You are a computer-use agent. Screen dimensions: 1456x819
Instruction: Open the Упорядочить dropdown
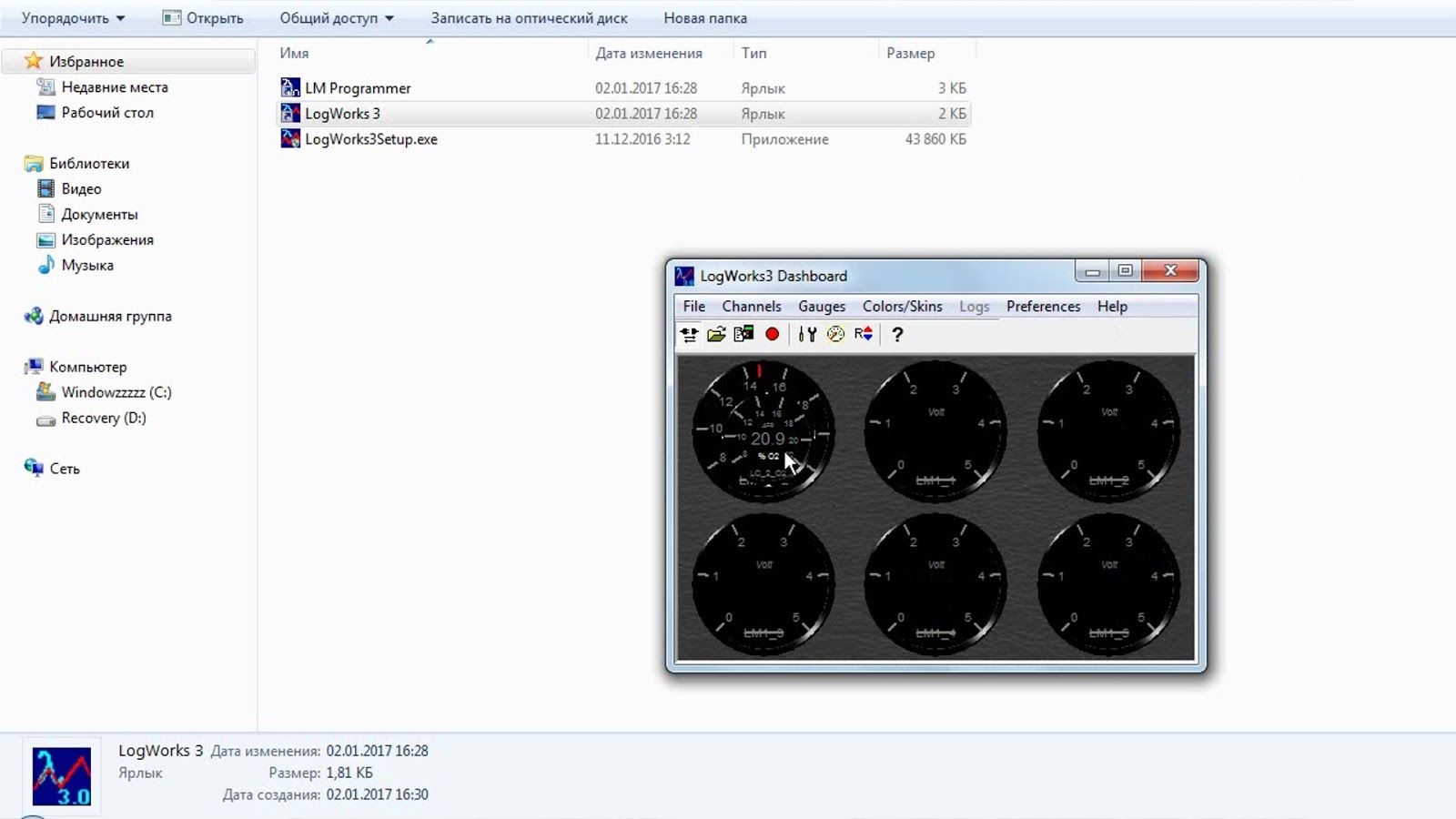click(74, 18)
